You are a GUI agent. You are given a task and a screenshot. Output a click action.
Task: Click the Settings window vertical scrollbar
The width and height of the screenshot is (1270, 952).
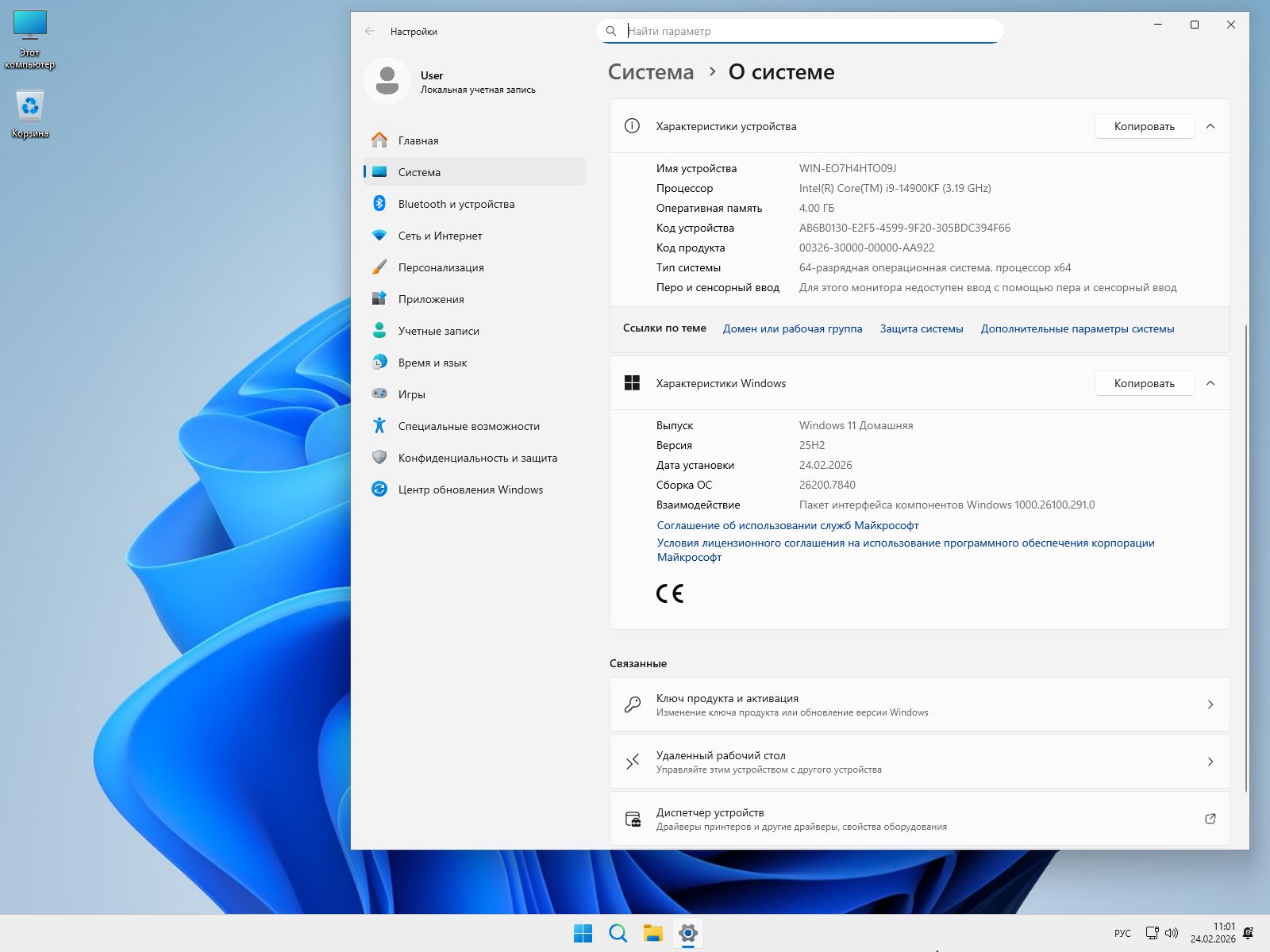tap(1245, 555)
